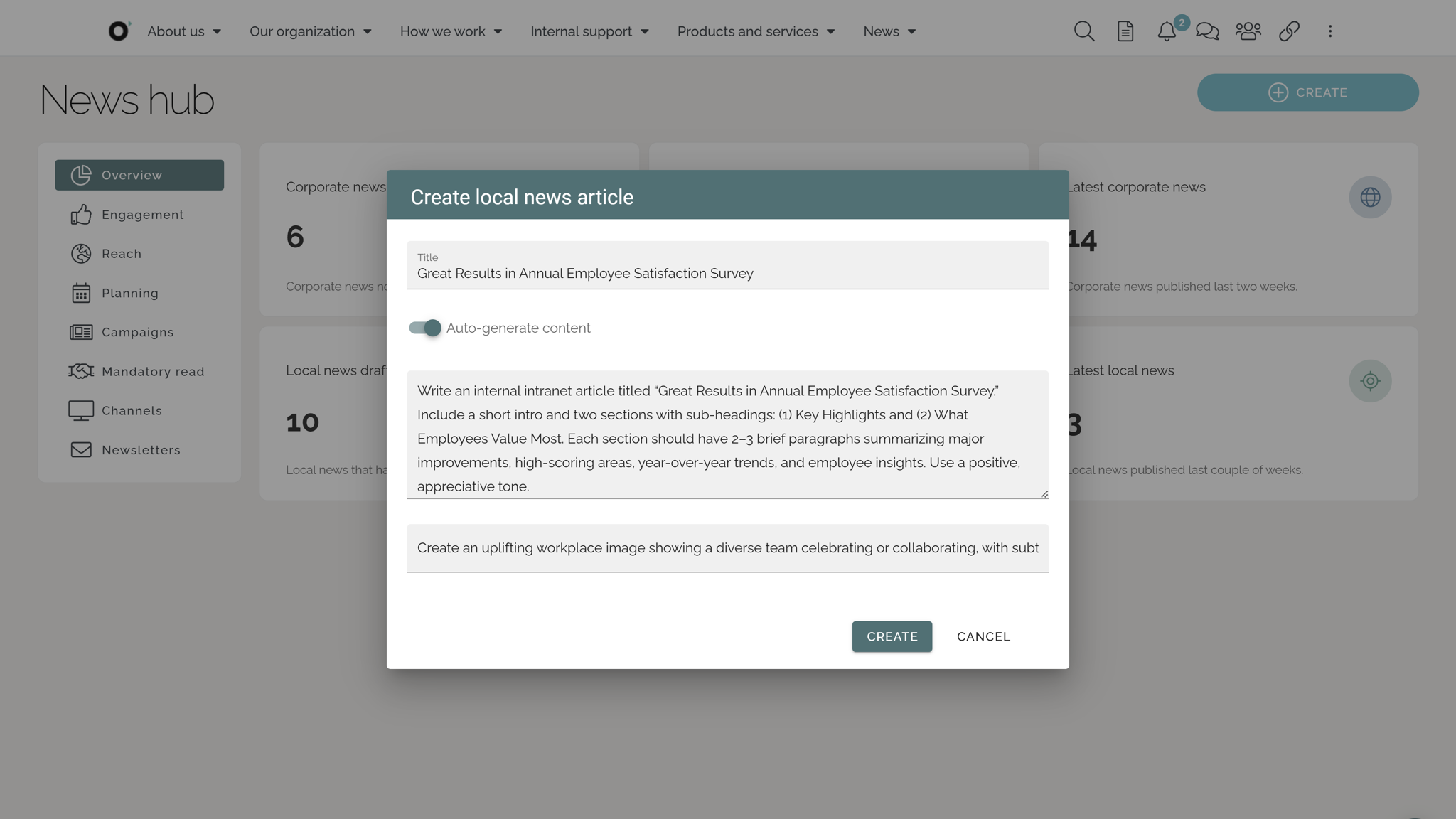Screen dimensions: 1456x819
Task: Click the Overview pie chart icon
Action: tap(81, 175)
